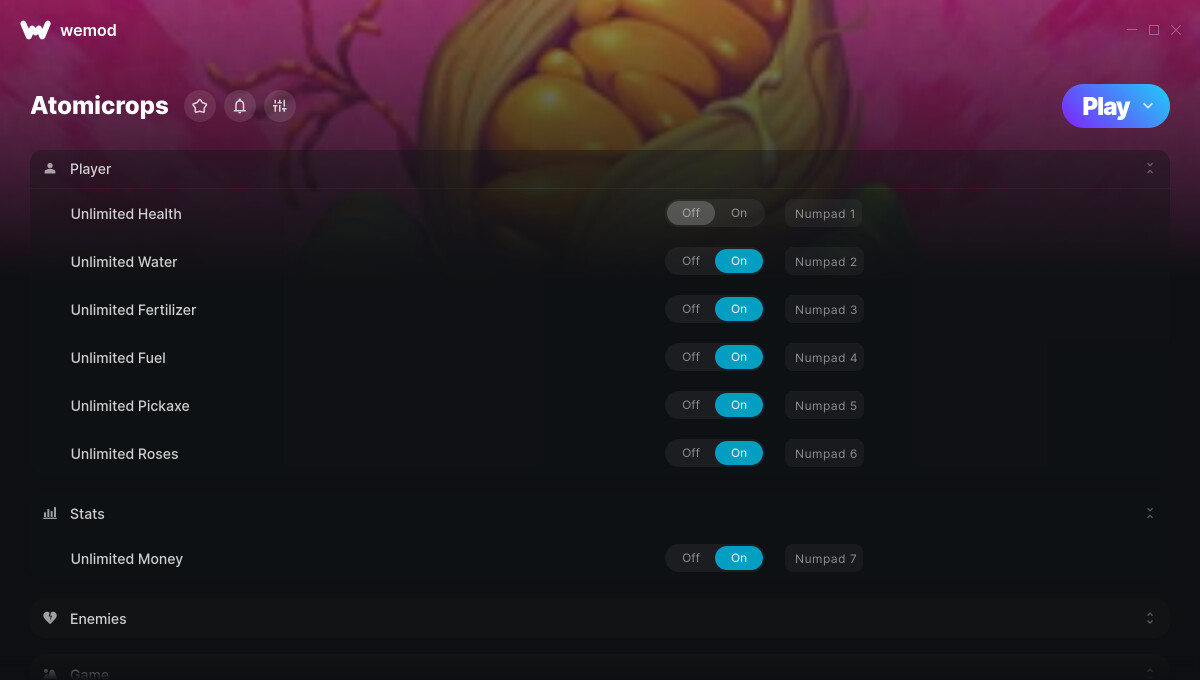The height and width of the screenshot is (680, 1200).
Task: Click the WeMod logo icon
Action: pos(35,30)
